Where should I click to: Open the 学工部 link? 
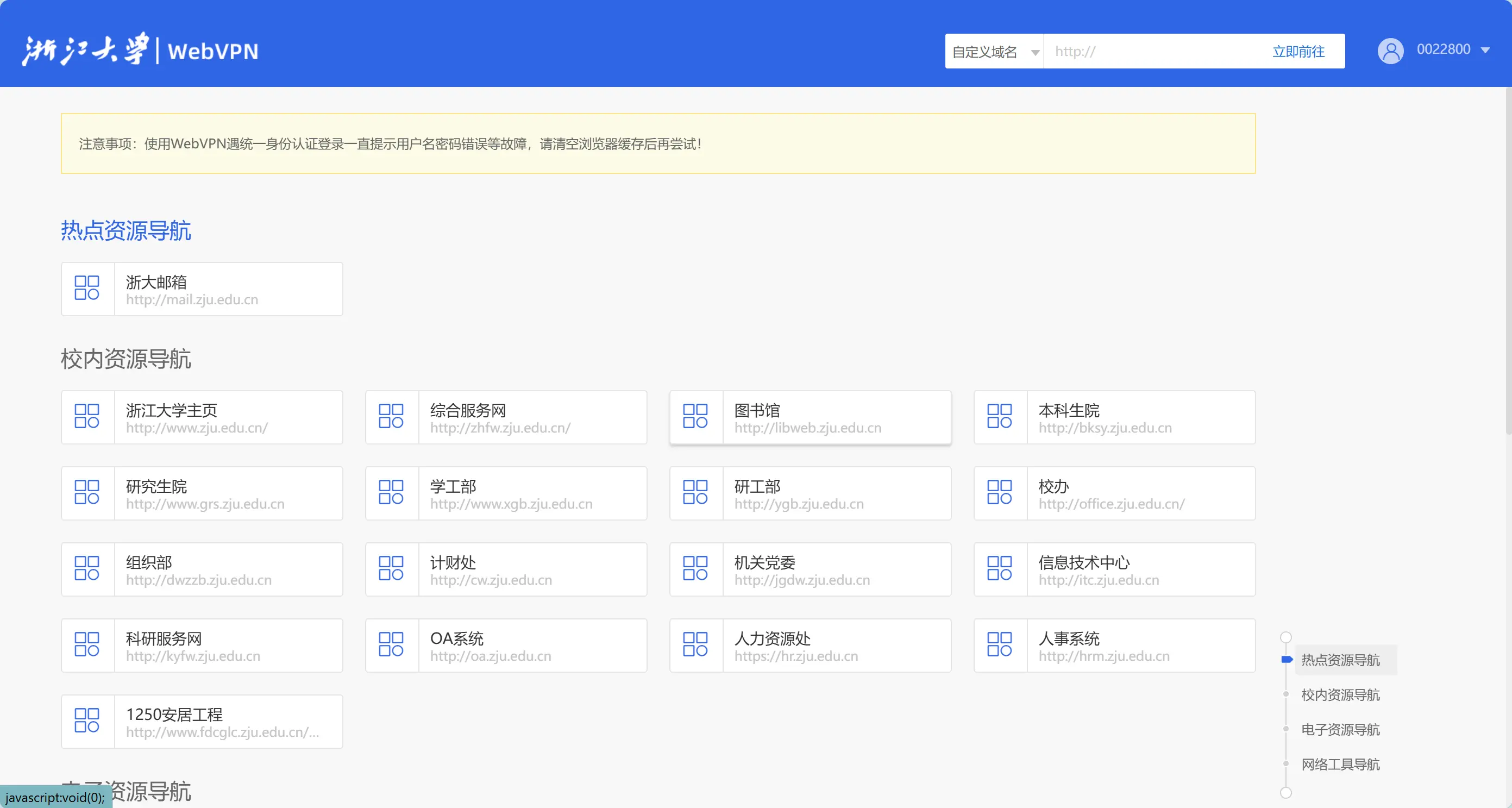coord(506,493)
